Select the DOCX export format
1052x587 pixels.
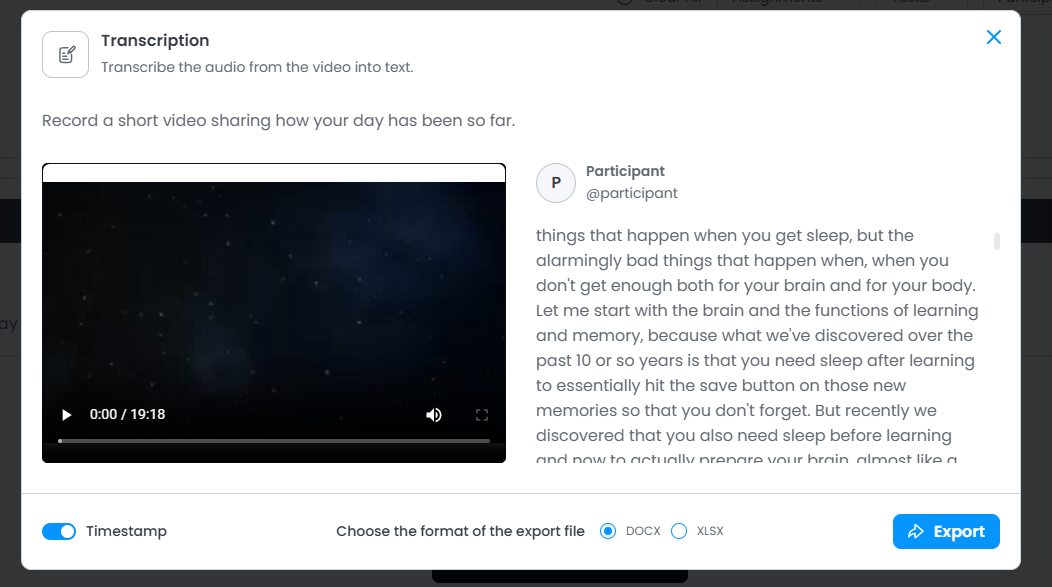[608, 531]
